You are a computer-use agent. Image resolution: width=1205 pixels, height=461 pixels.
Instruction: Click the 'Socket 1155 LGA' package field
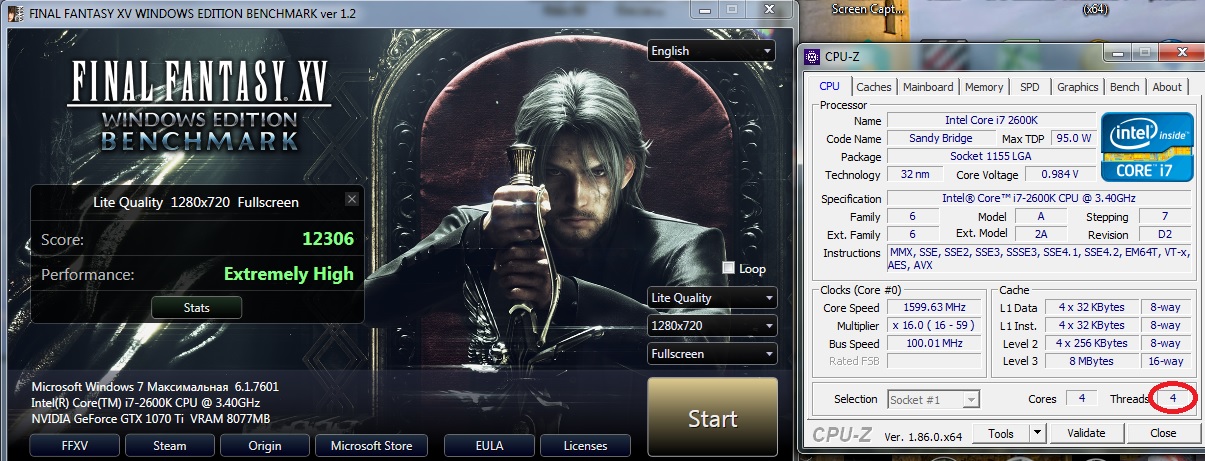tap(990, 157)
